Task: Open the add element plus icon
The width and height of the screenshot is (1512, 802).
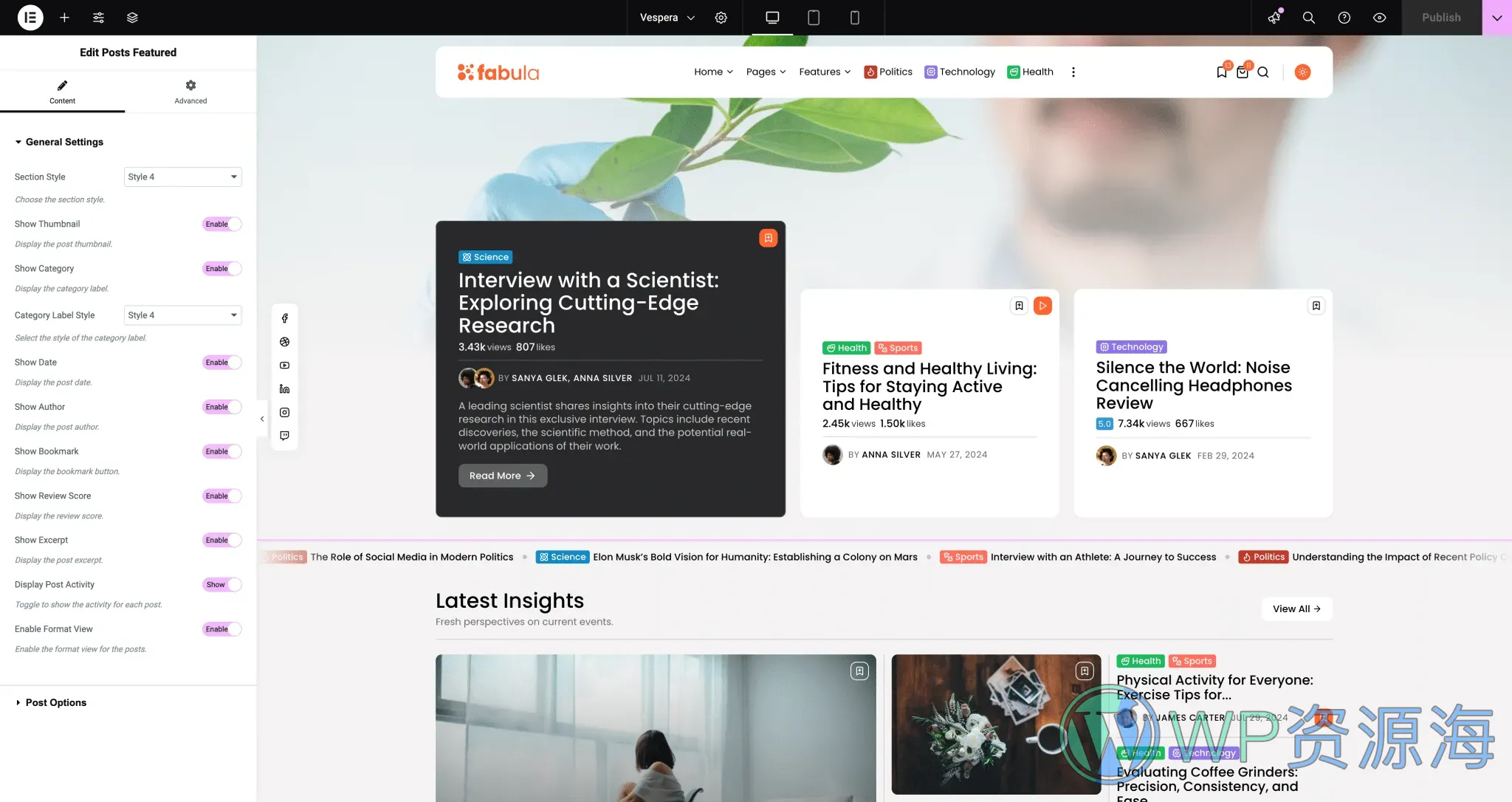Action: click(x=64, y=17)
